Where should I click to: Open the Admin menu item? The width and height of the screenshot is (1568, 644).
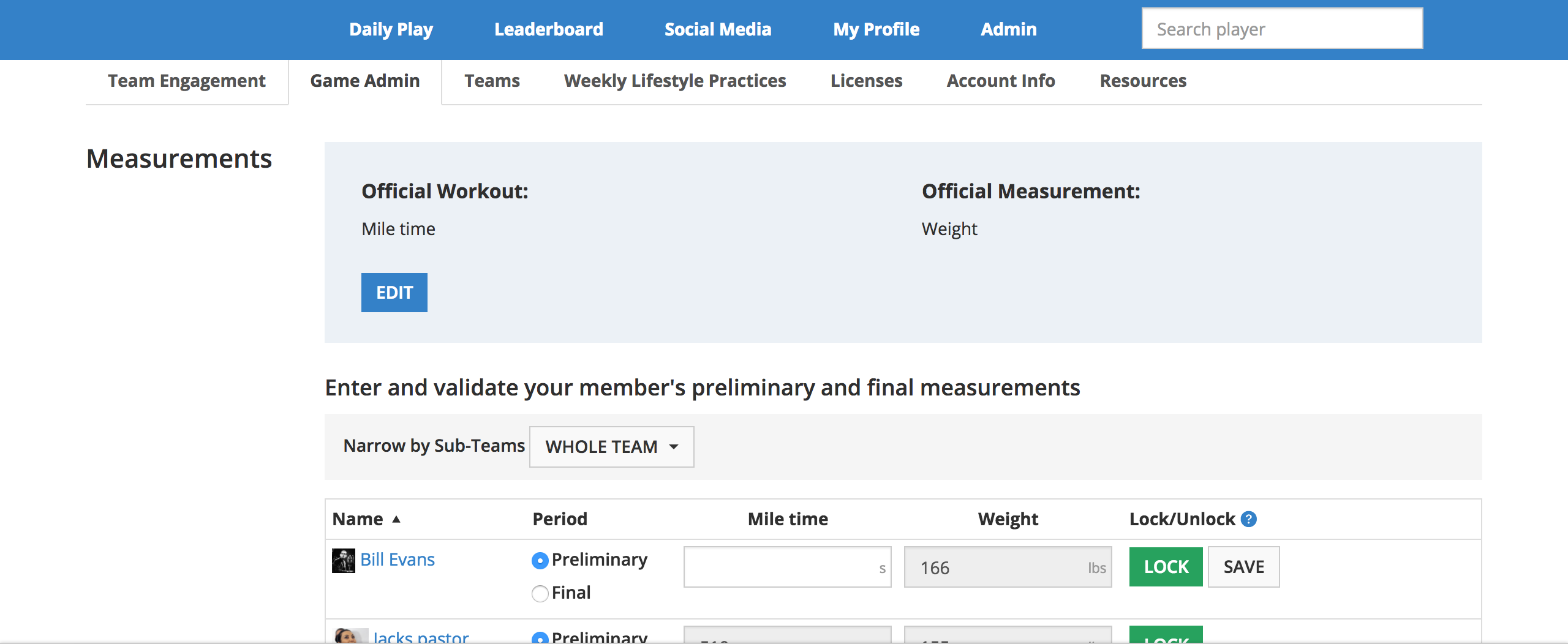pos(1009,29)
